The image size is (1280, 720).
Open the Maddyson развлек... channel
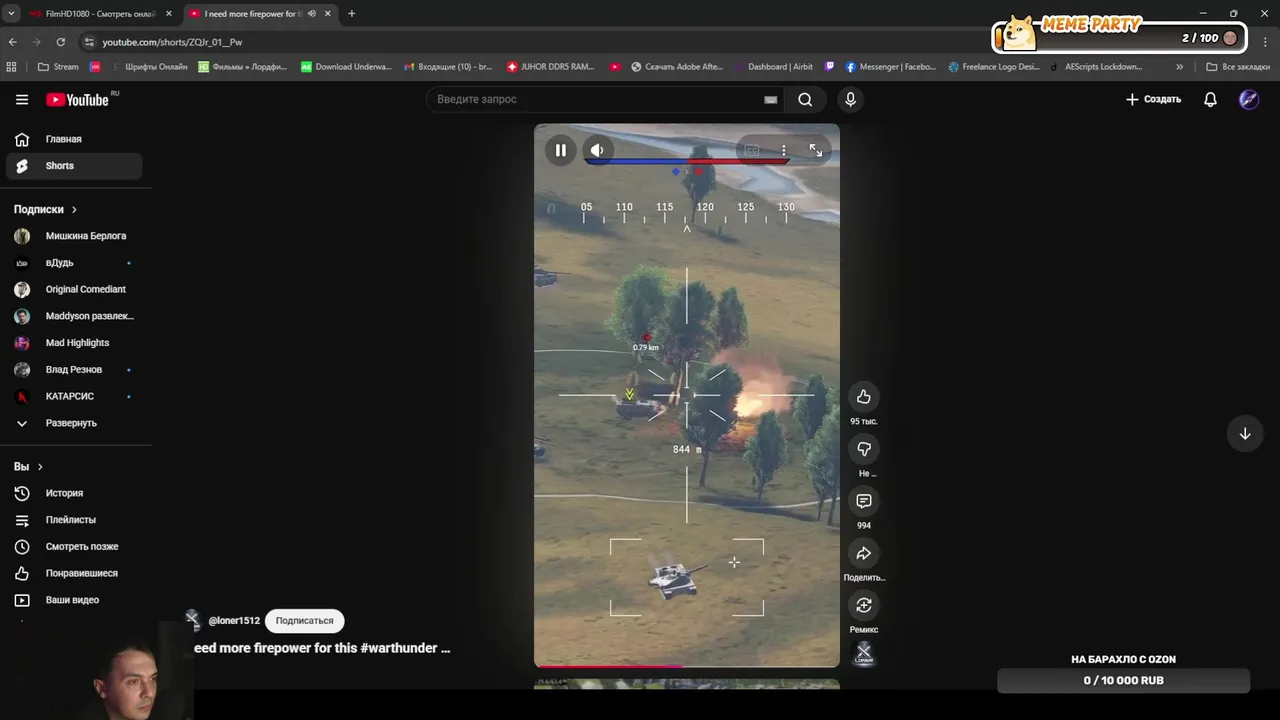[x=74, y=316]
